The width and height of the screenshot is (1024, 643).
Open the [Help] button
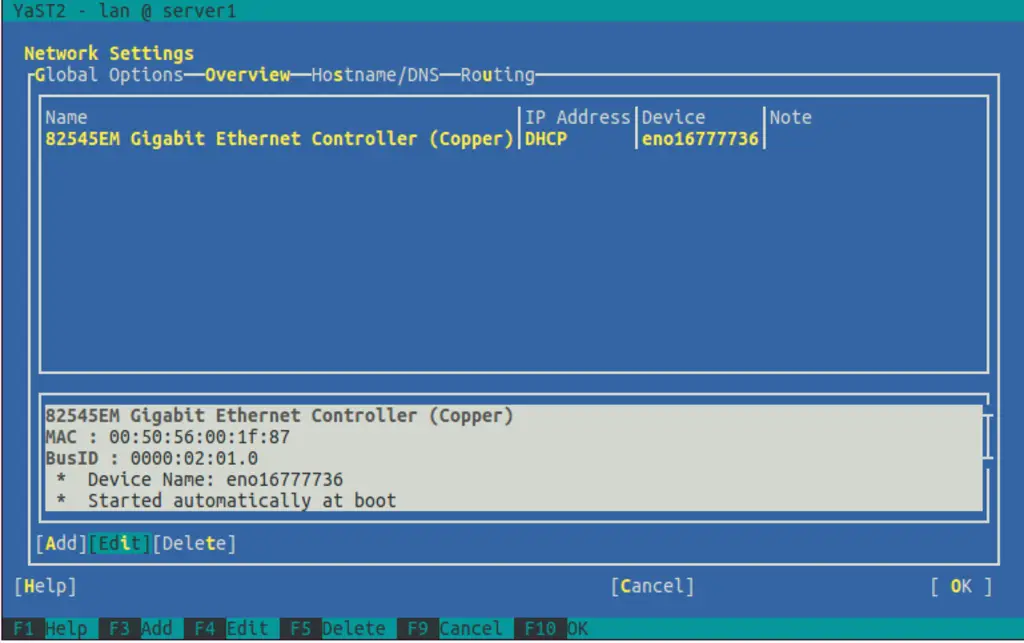tap(46, 586)
